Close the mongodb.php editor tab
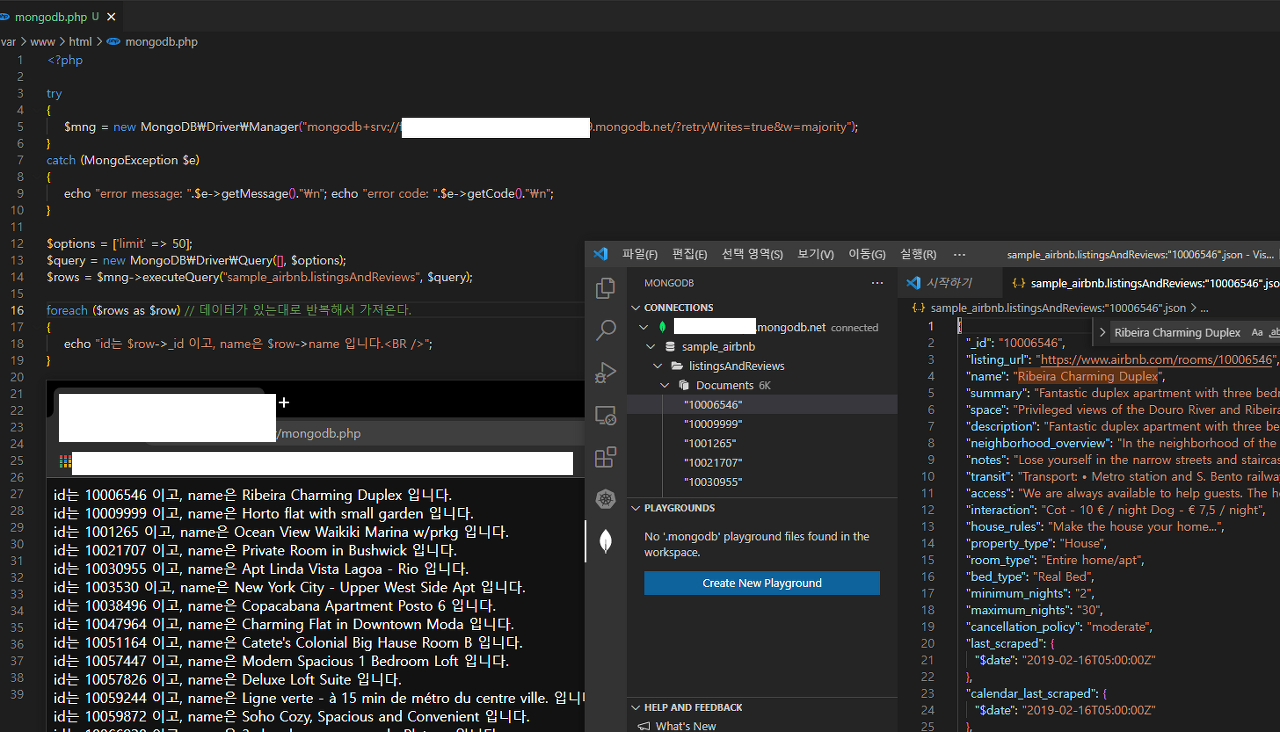Viewport: 1280px width, 732px height. pos(110,17)
